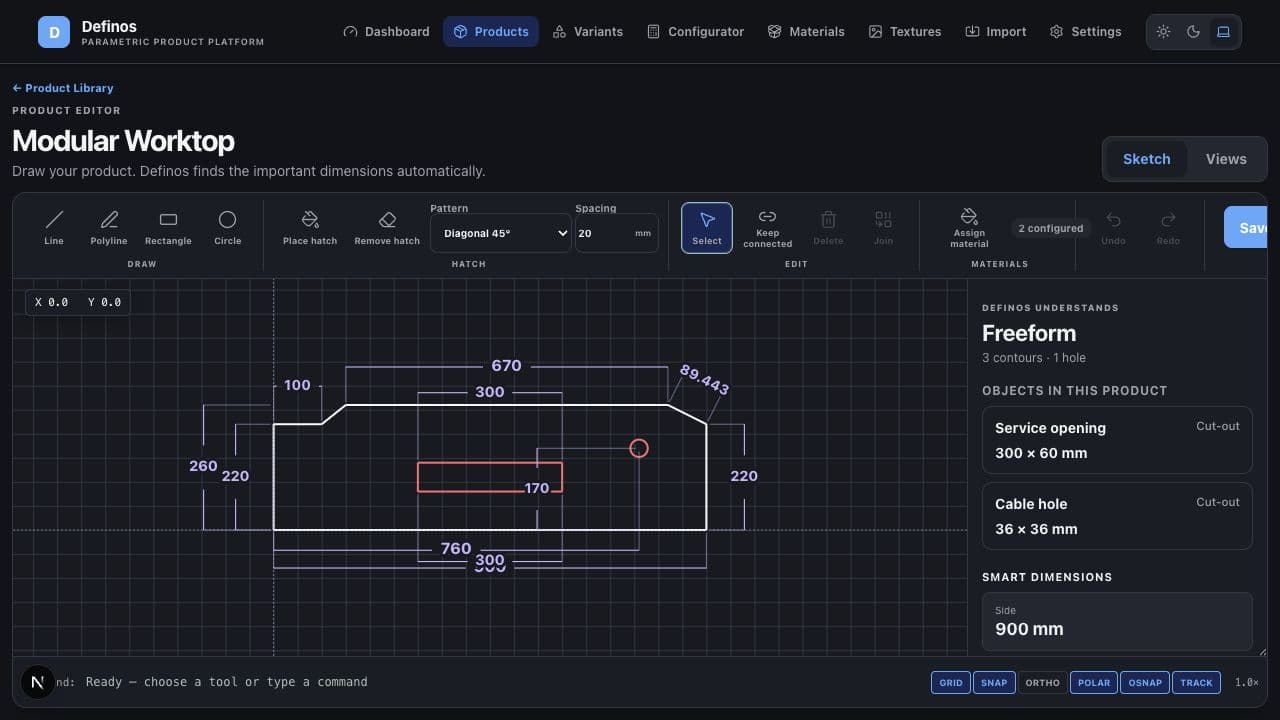Select the Rectangle draw tool
This screenshot has height=720, width=1280.
point(168,228)
